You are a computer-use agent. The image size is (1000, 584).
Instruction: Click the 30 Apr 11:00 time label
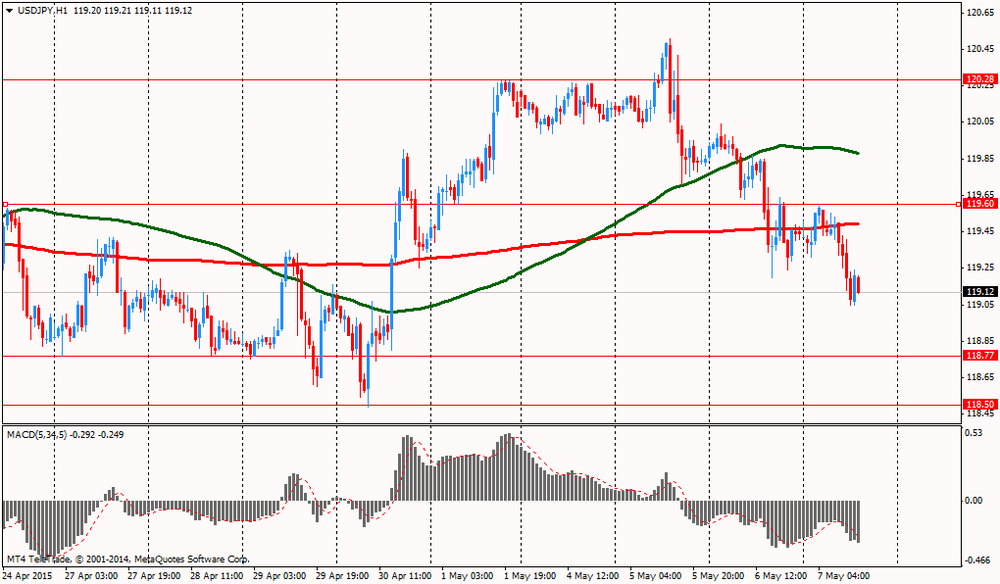pos(405,576)
